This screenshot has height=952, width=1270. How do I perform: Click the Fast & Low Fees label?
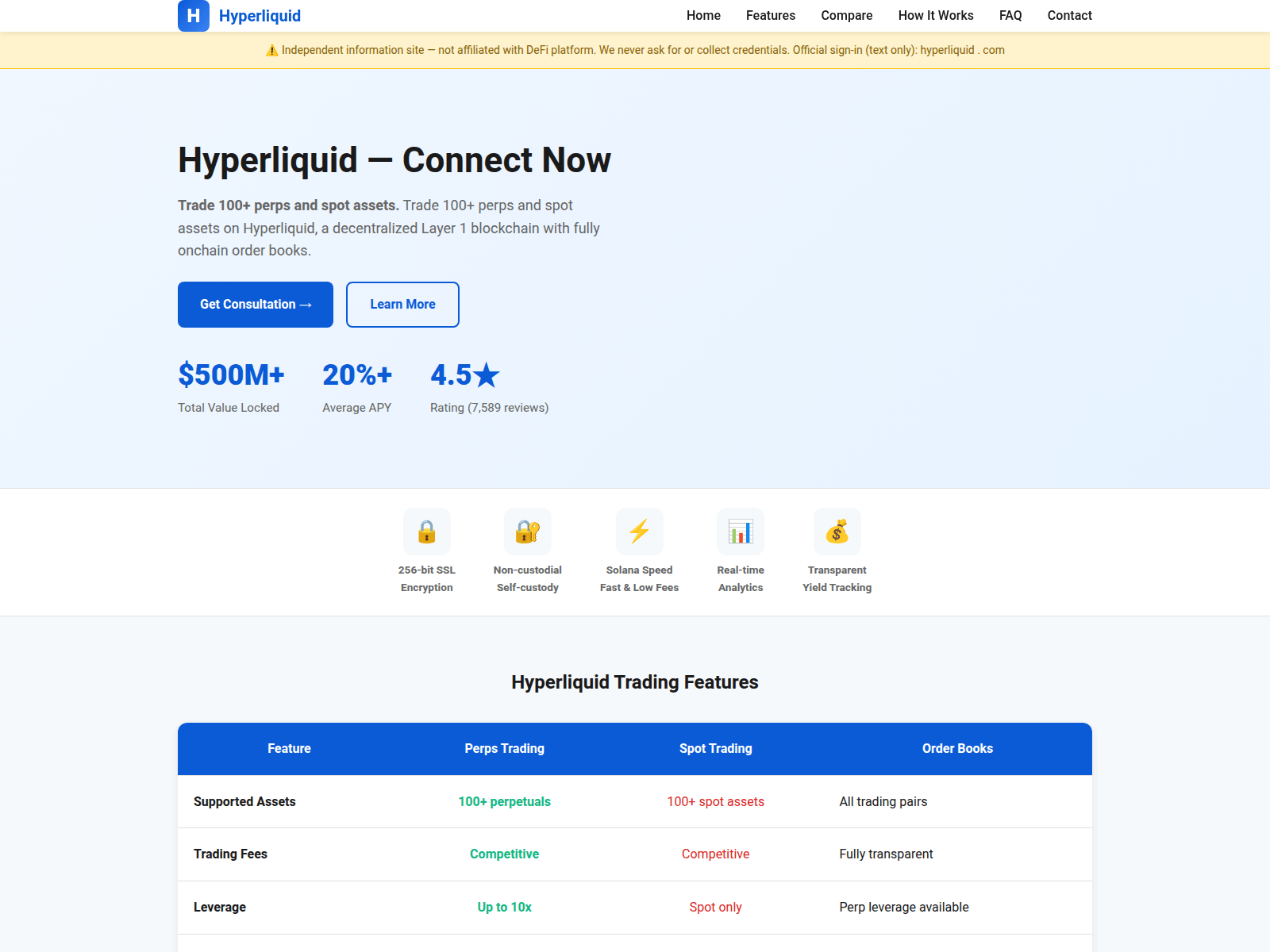(x=640, y=588)
